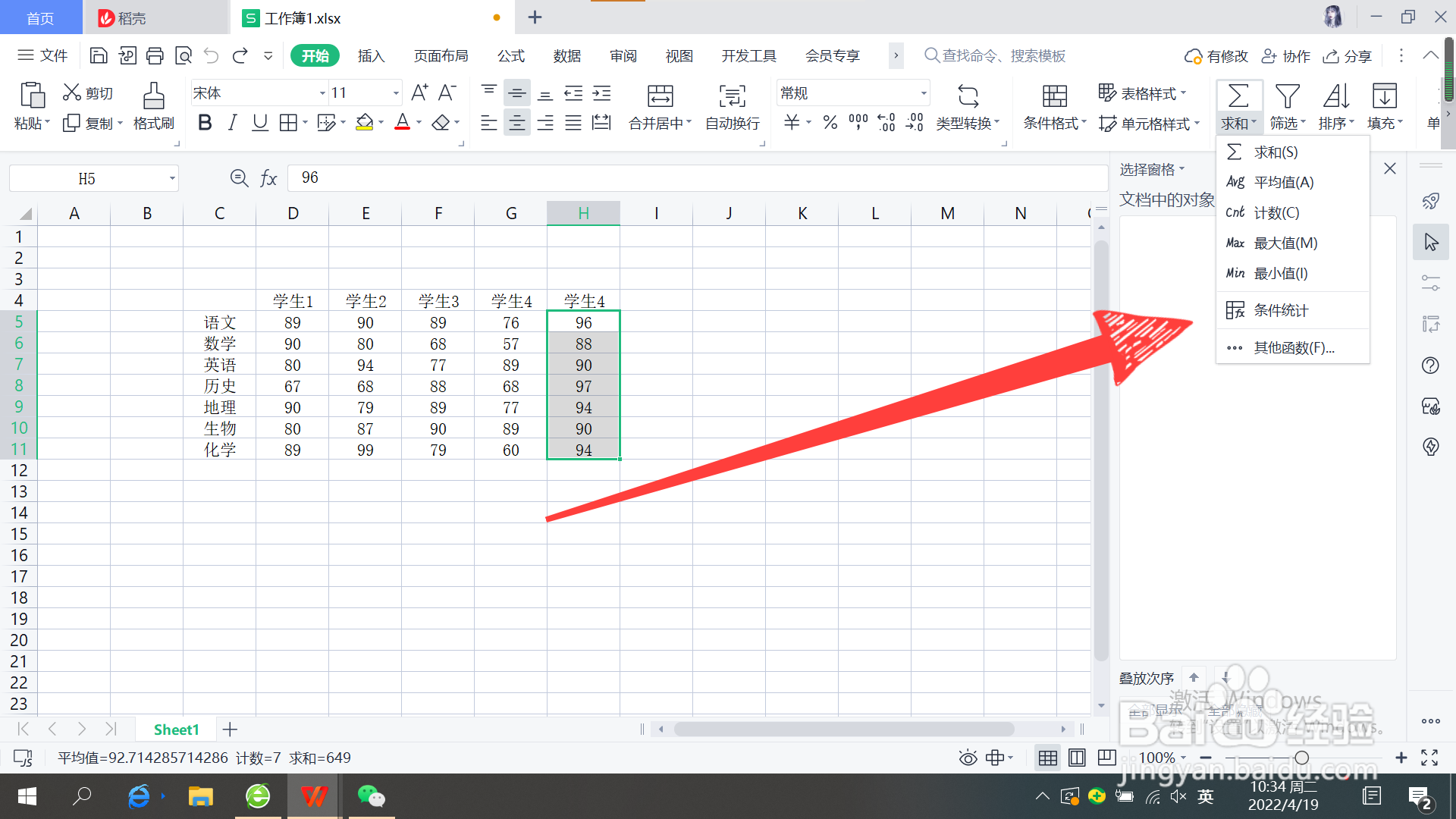Click the Merge and Center (合并居中) icon
1456x819 pixels.
coord(660,97)
